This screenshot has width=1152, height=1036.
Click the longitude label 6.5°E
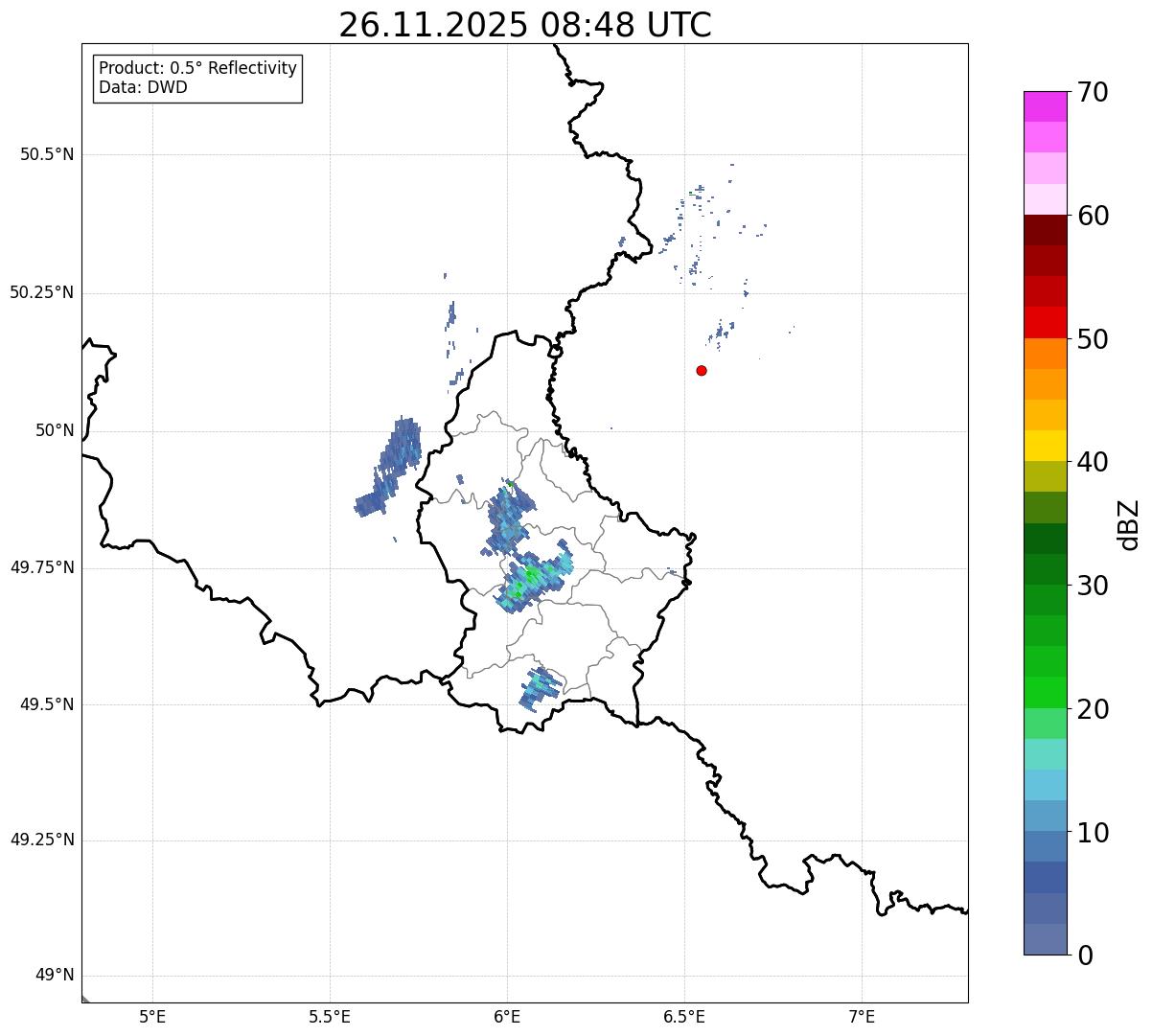click(x=684, y=1016)
